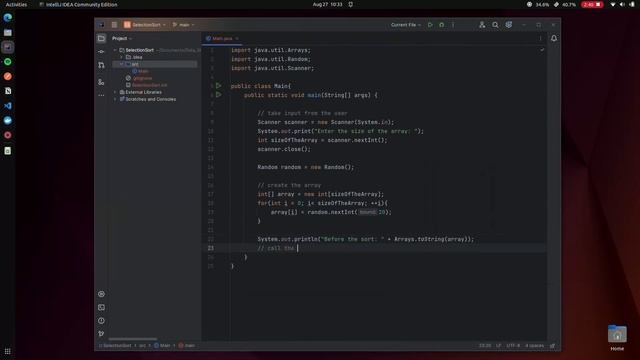Collapse the SelectionSort root folder
Screen dimensions: 640x360
pyautogui.click(x=115, y=50)
